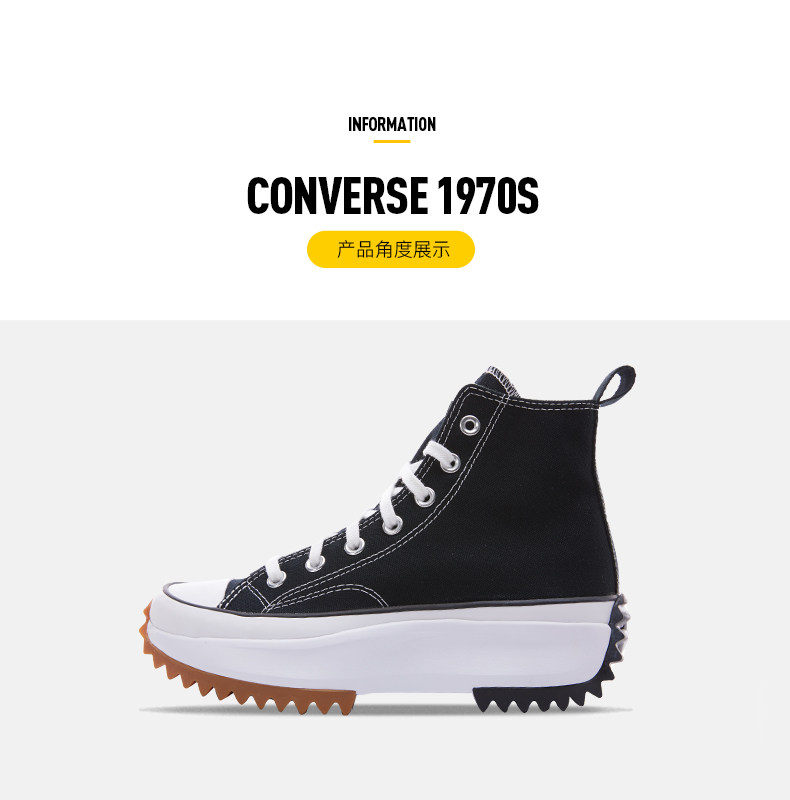
Task: Click the 1970S text in the title
Action: click(487, 195)
